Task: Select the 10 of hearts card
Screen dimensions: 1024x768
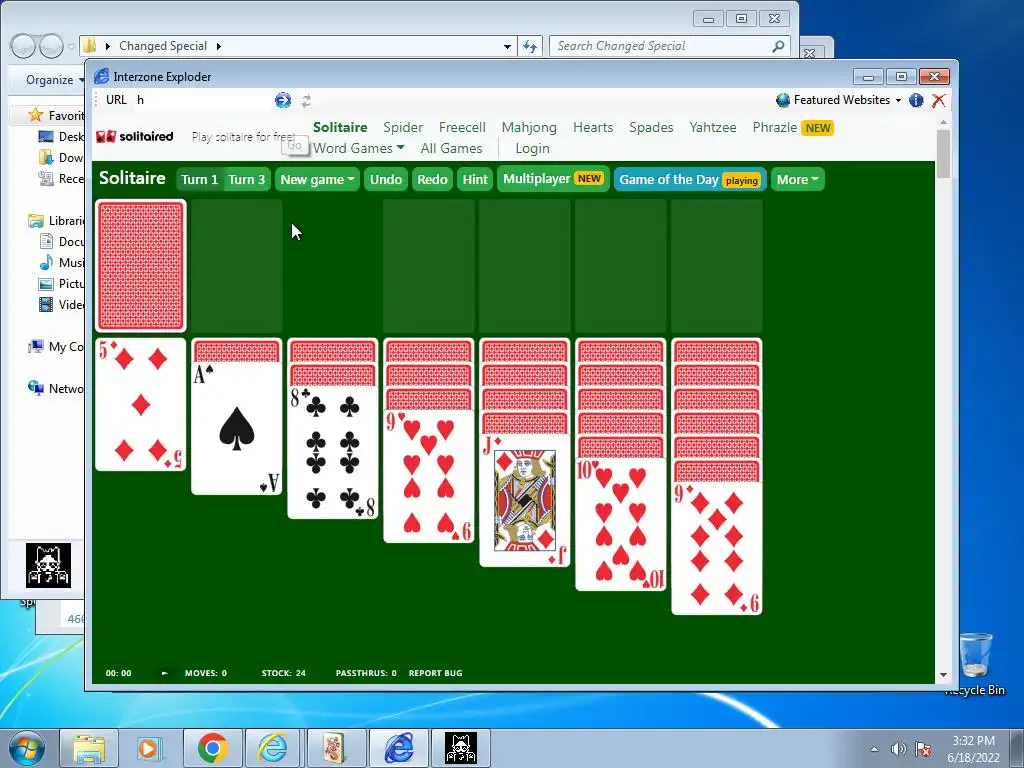Action: click(621, 524)
